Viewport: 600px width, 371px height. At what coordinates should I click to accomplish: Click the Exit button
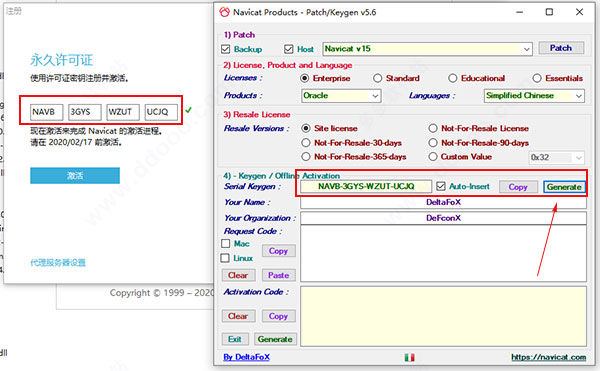point(235,339)
